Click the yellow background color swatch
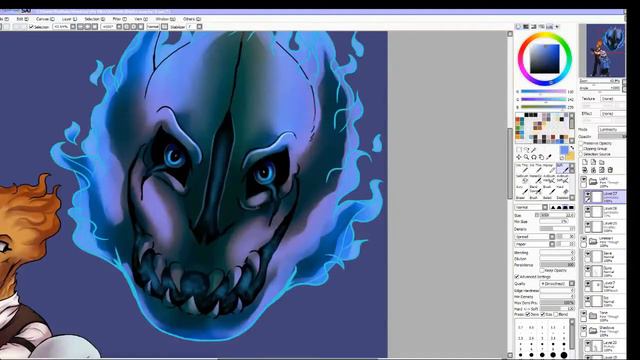This screenshot has height=360, width=640. coord(571,157)
